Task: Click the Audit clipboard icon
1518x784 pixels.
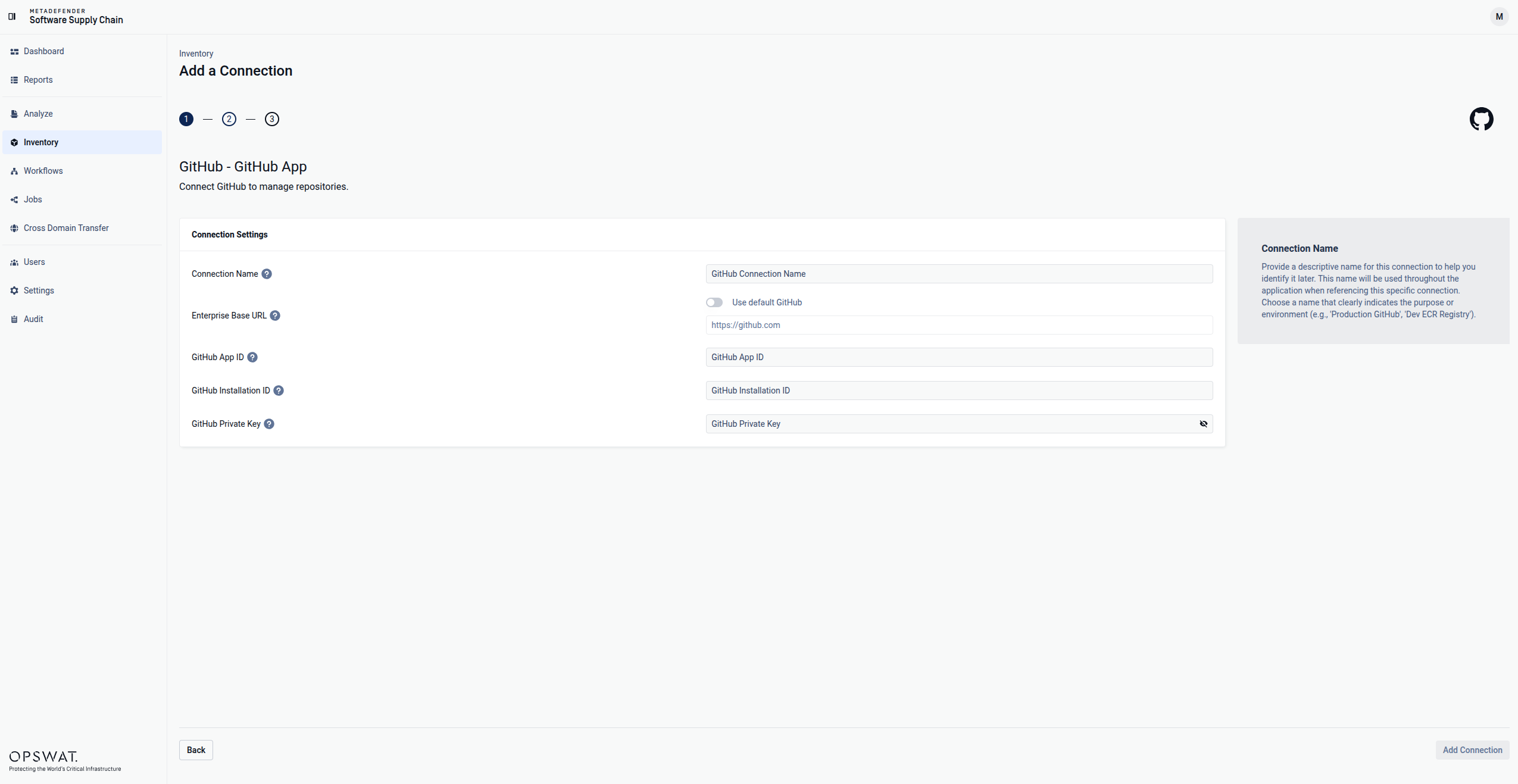Action: [x=14, y=320]
